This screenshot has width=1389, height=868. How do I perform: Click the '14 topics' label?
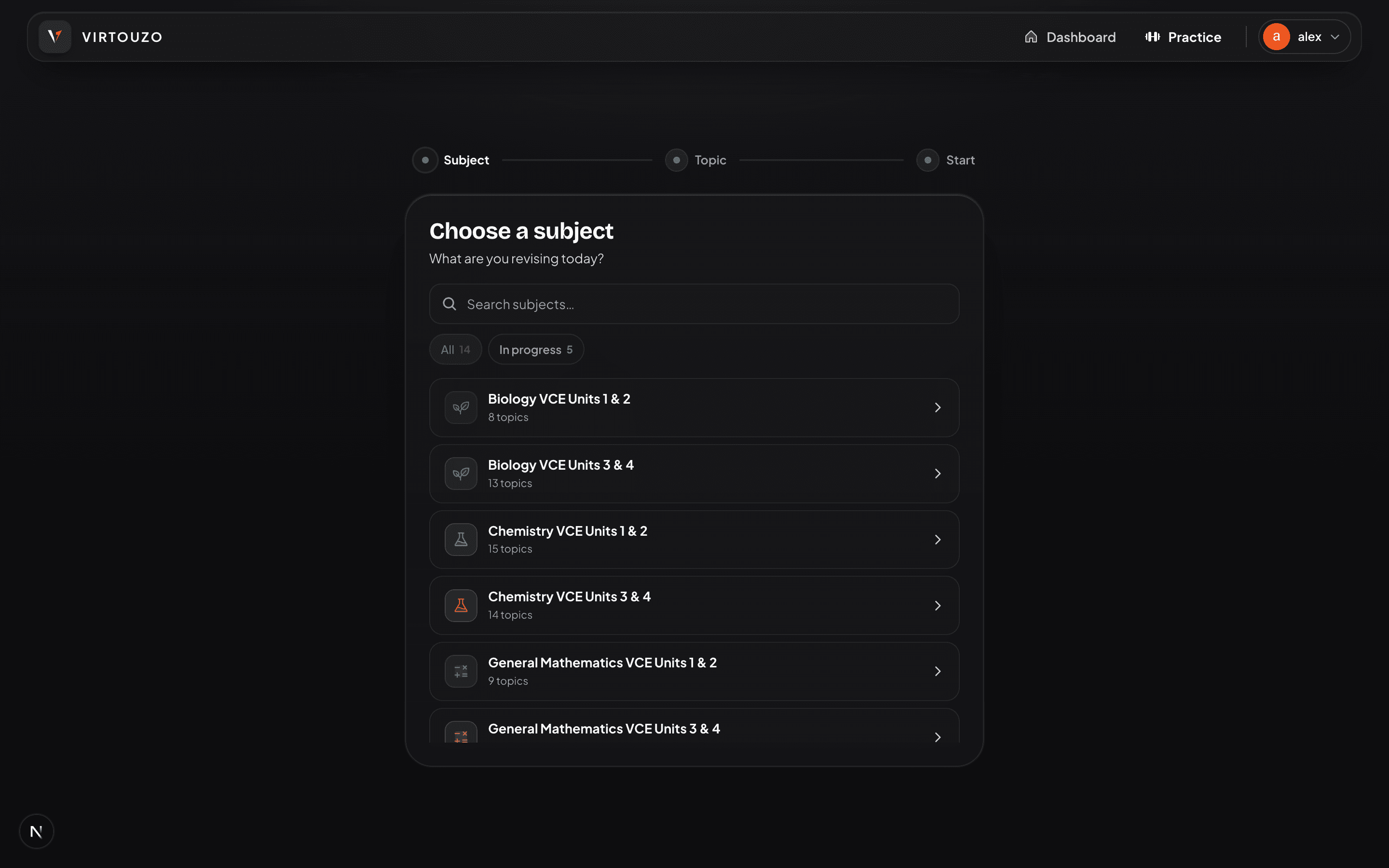510,615
